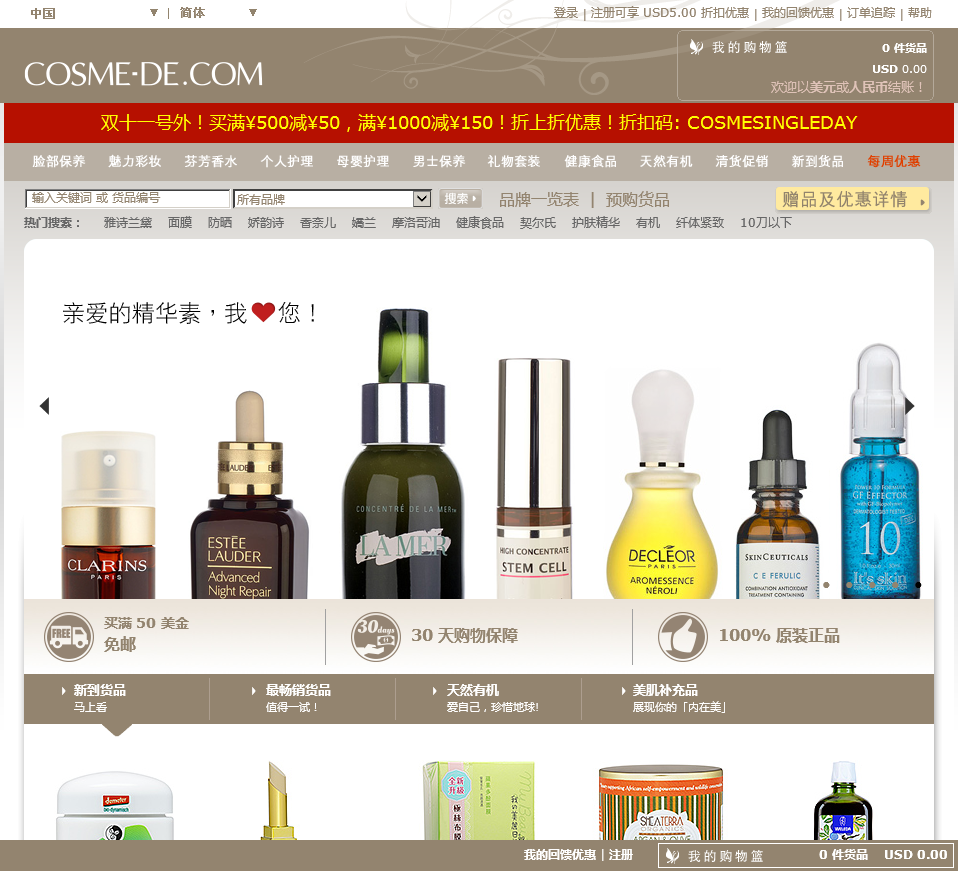Open the 男士保养 menu
This screenshot has height=871, width=958.
[x=439, y=161]
